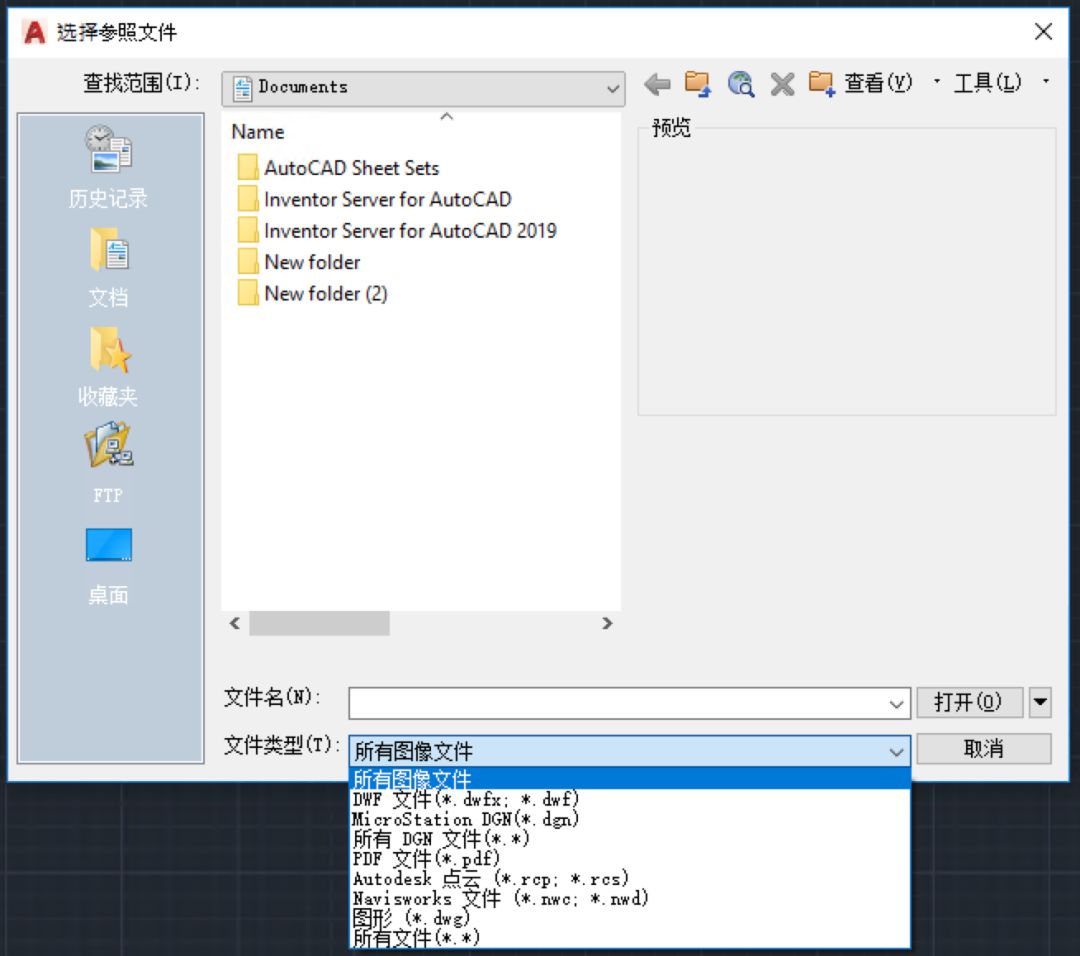
Task: Open 文档 documents shortcut in sidebar
Action: pos(108,267)
